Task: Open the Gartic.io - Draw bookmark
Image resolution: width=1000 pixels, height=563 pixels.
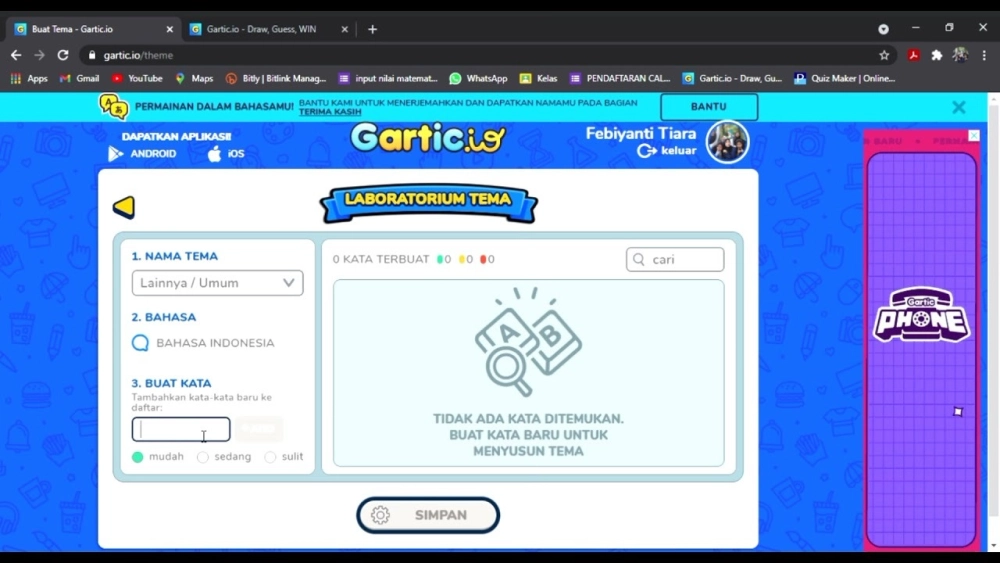Action: point(732,78)
